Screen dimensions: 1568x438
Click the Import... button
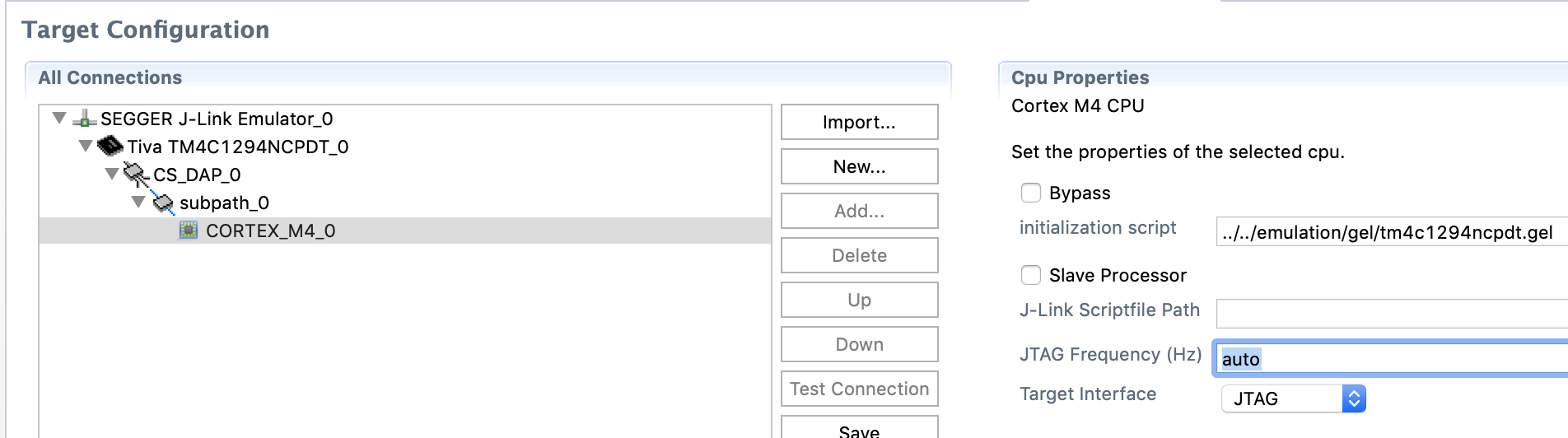[x=859, y=122]
